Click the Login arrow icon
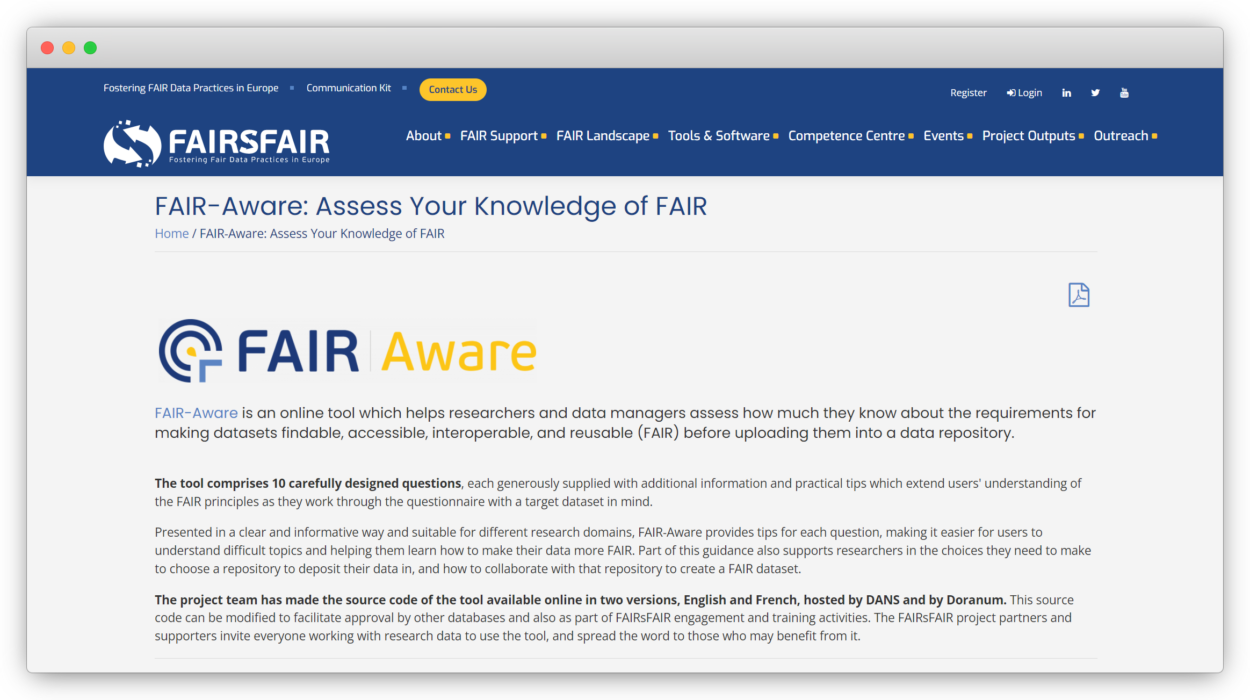 pyautogui.click(x=1013, y=92)
